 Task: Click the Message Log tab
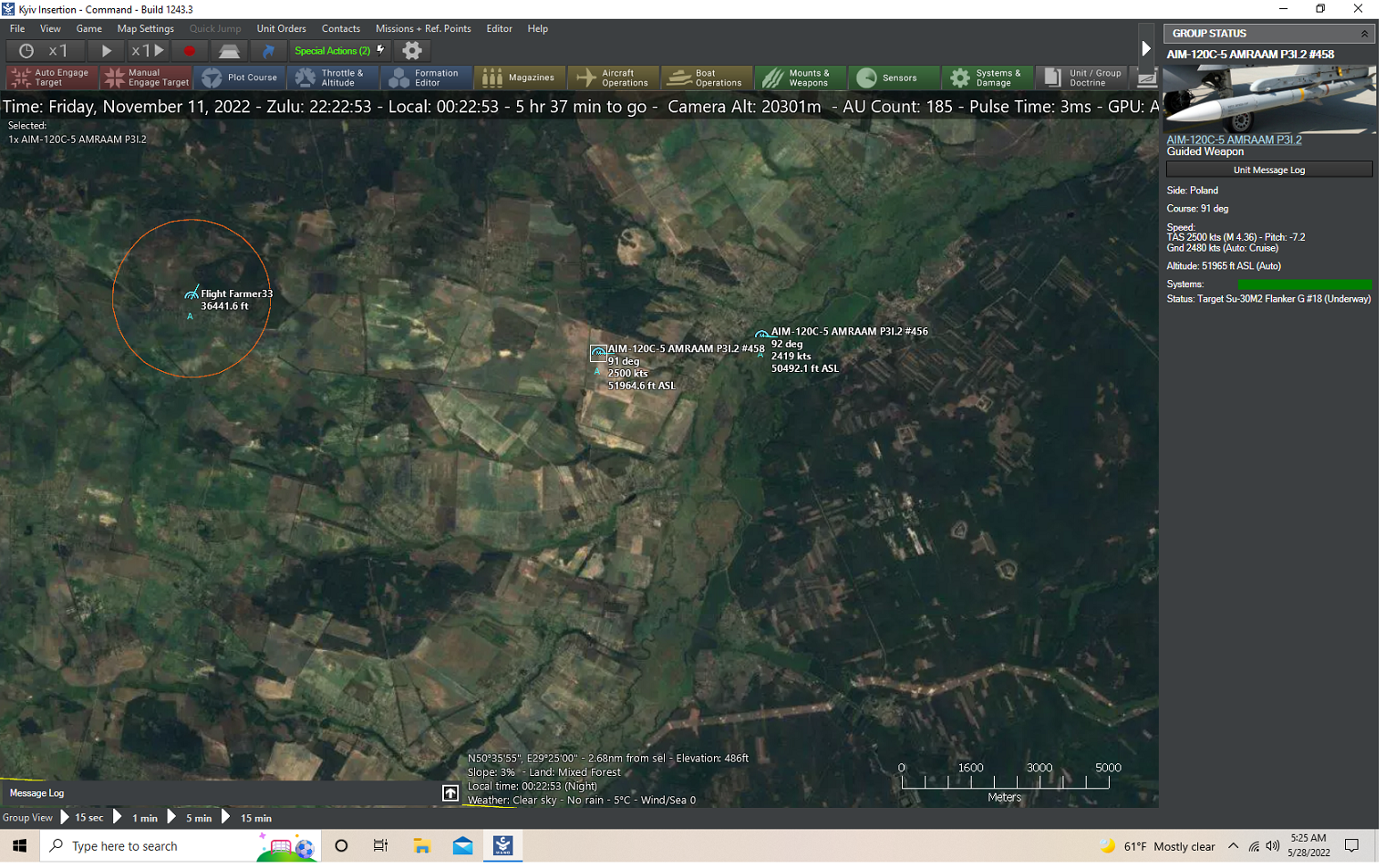click(x=36, y=793)
